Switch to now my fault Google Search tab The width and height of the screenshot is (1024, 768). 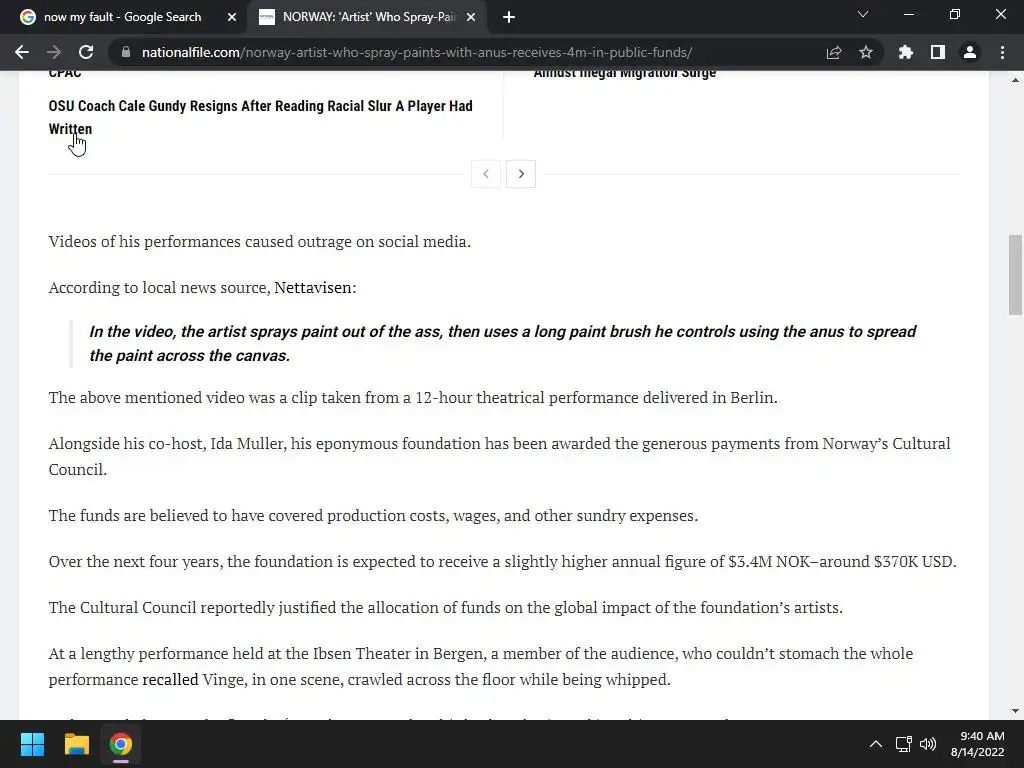click(123, 17)
